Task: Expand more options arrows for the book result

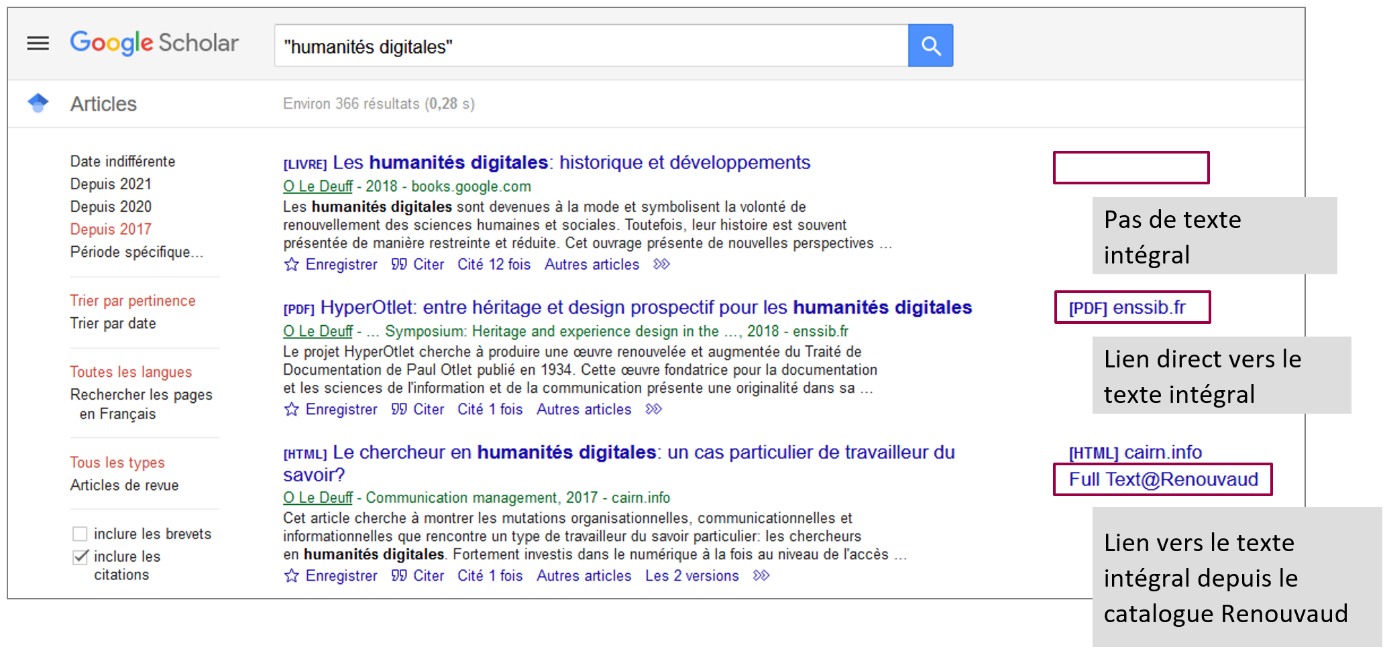Action: [661, 265]
